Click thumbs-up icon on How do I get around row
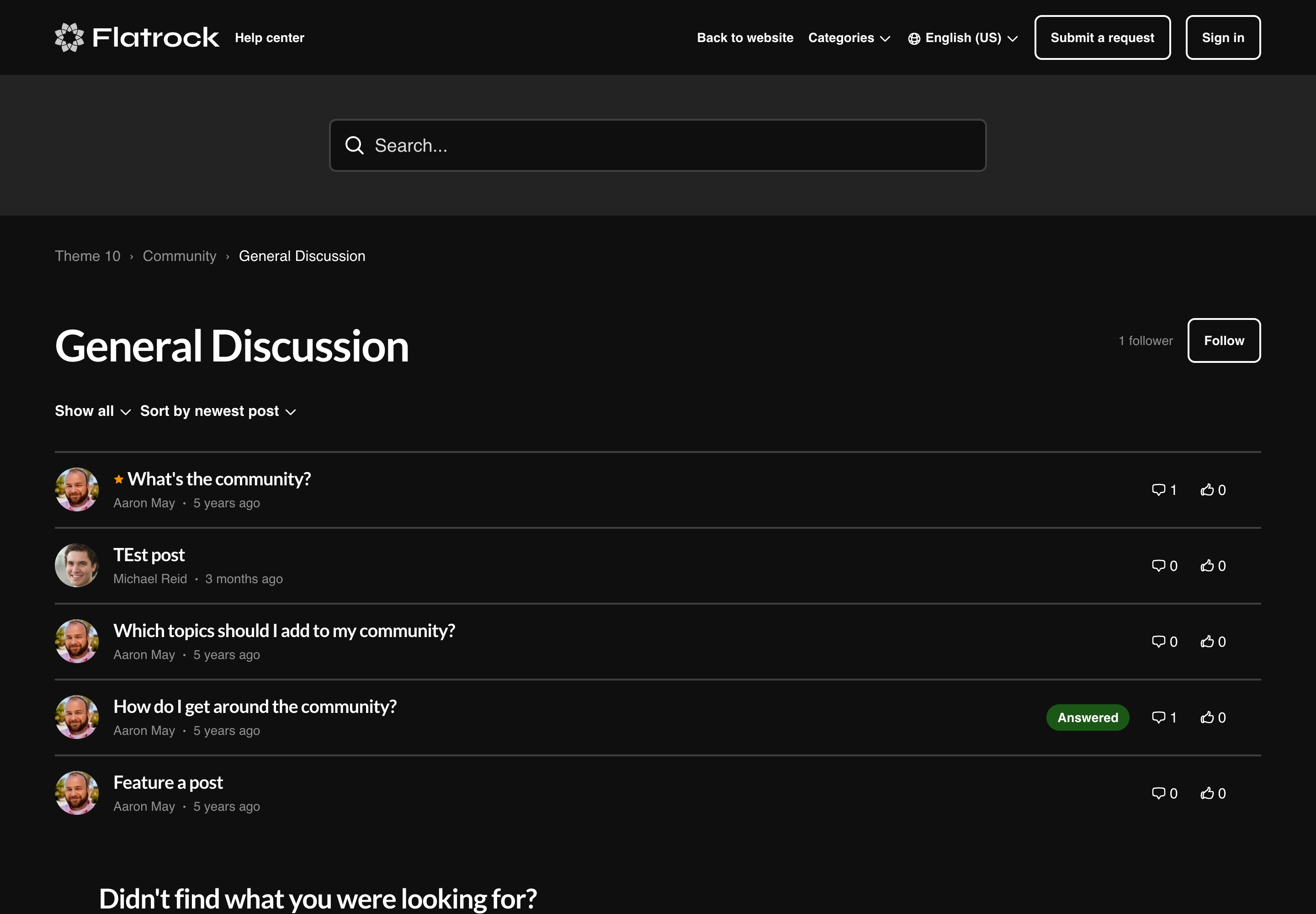Viewport: 1316px width, 914px height. click(1207, 717)
